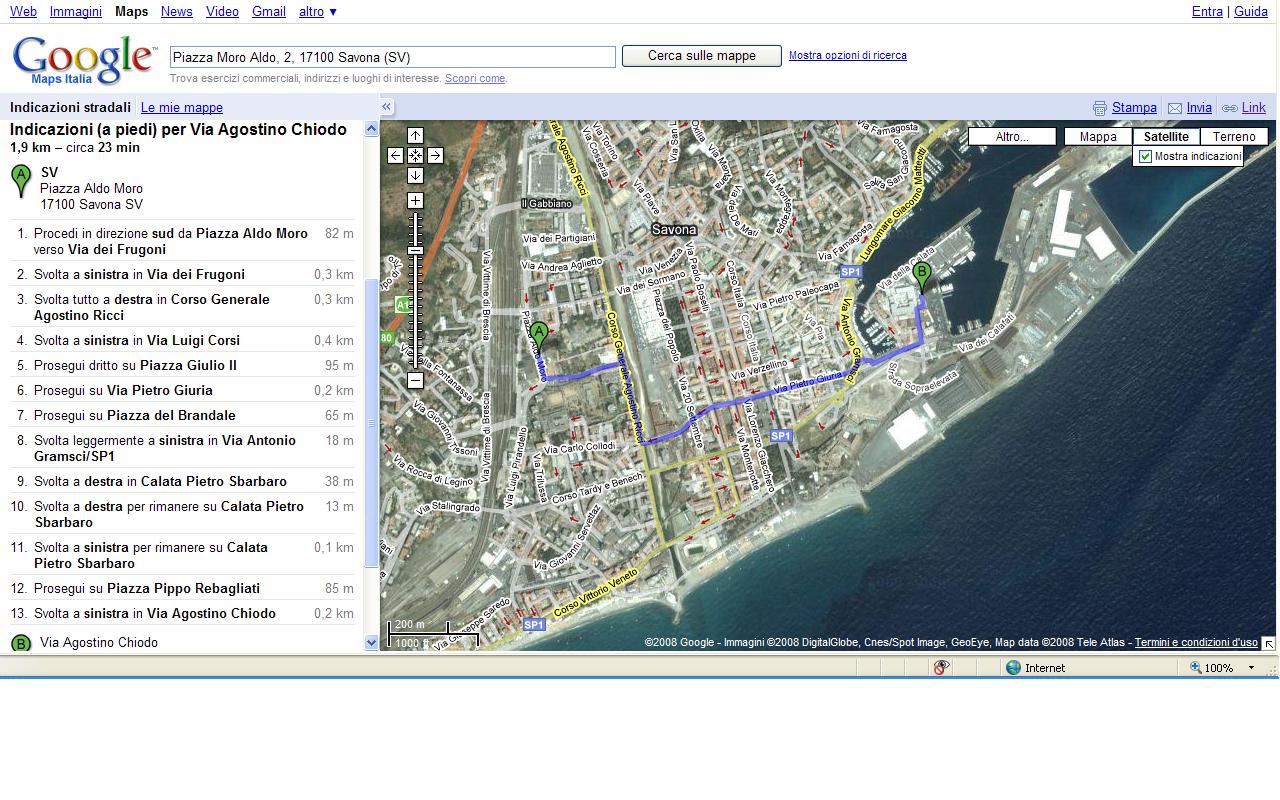Image resolution: width=1280 pixels, height=800 pixels.
Task: Pan the map left with arrow
Action: (395, 155)
